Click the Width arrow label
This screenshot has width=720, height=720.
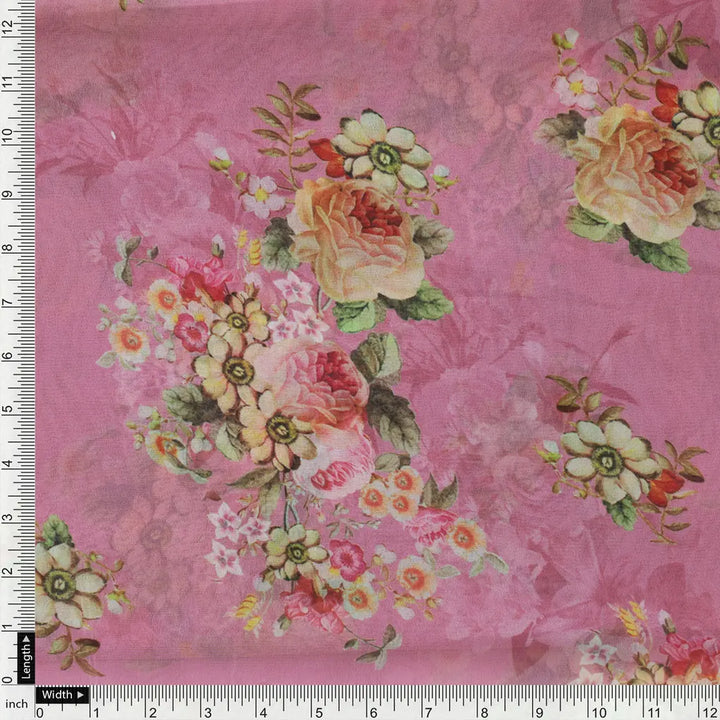[x=63, y=694]
